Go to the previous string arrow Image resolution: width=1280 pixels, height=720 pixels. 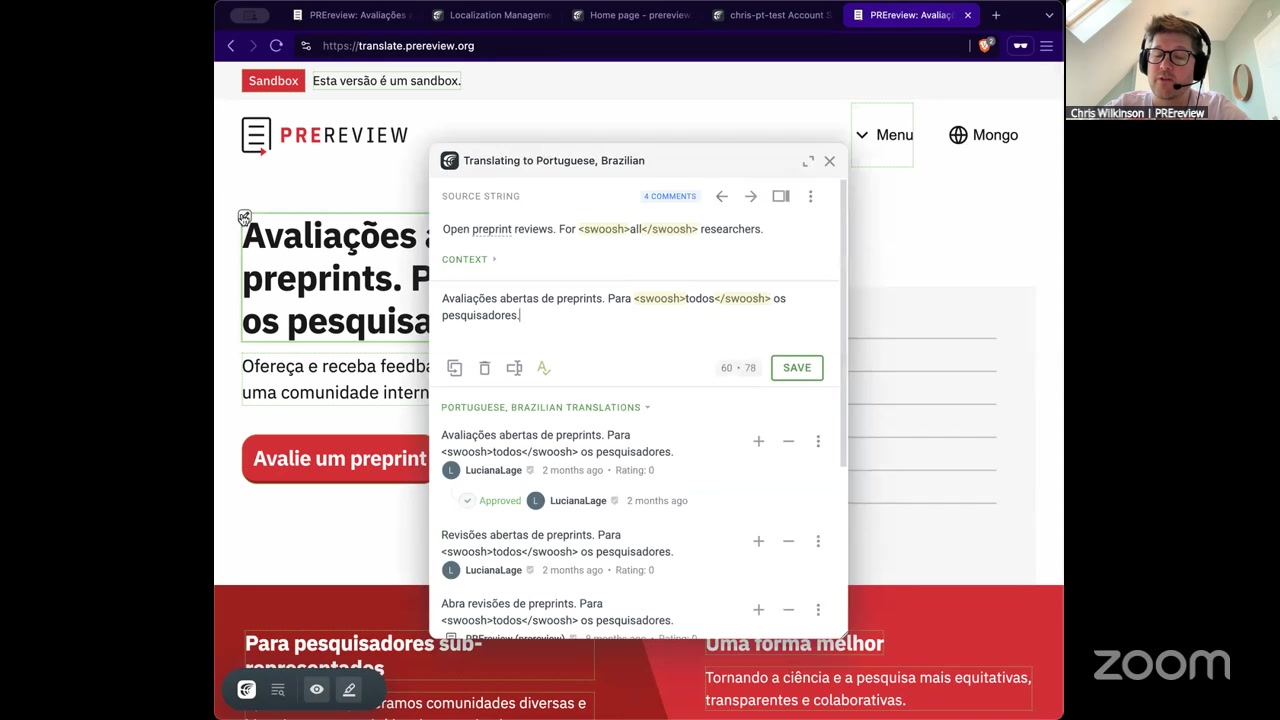click(x=722, y=197)
